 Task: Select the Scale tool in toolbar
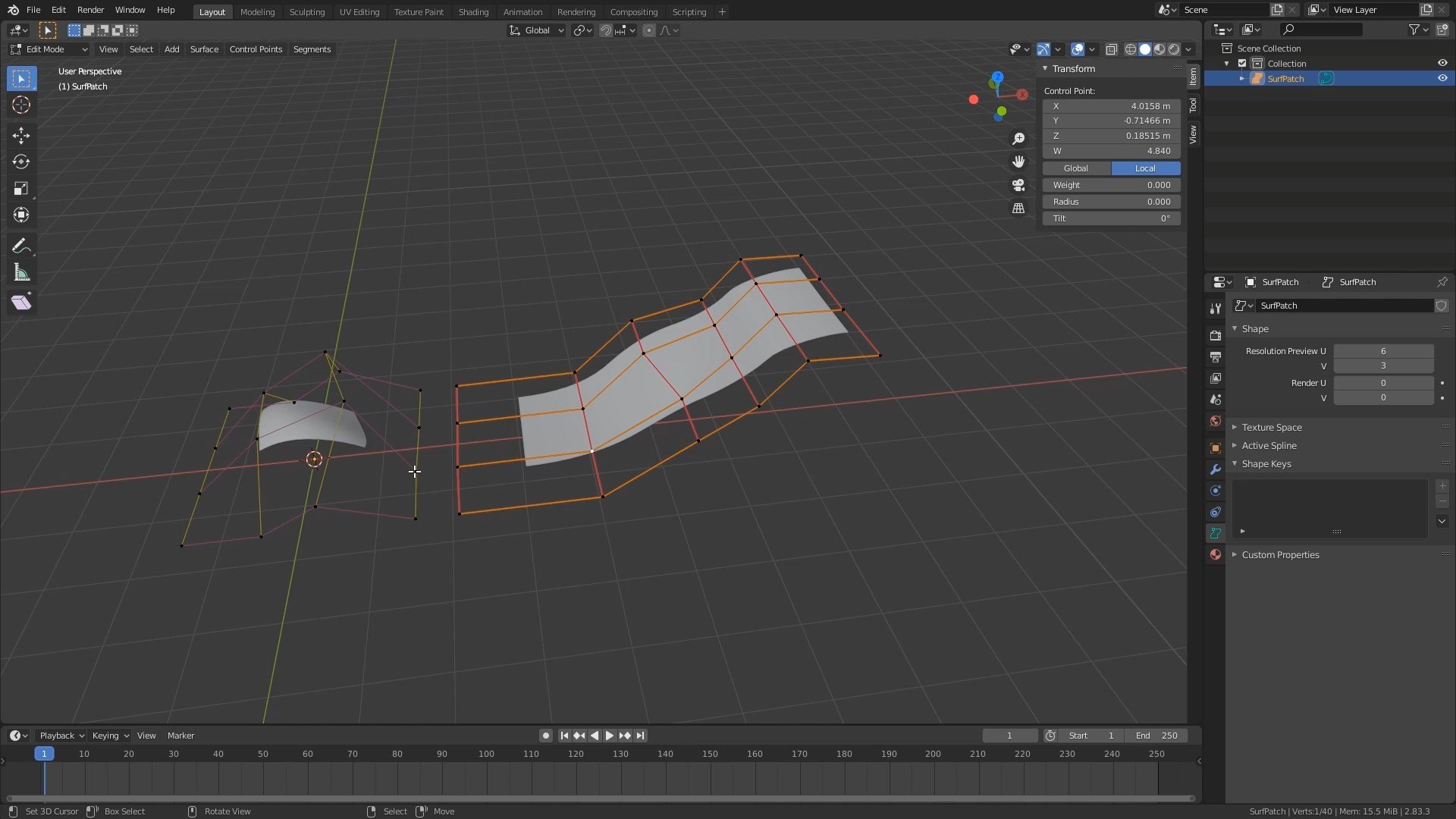[21, 189]
